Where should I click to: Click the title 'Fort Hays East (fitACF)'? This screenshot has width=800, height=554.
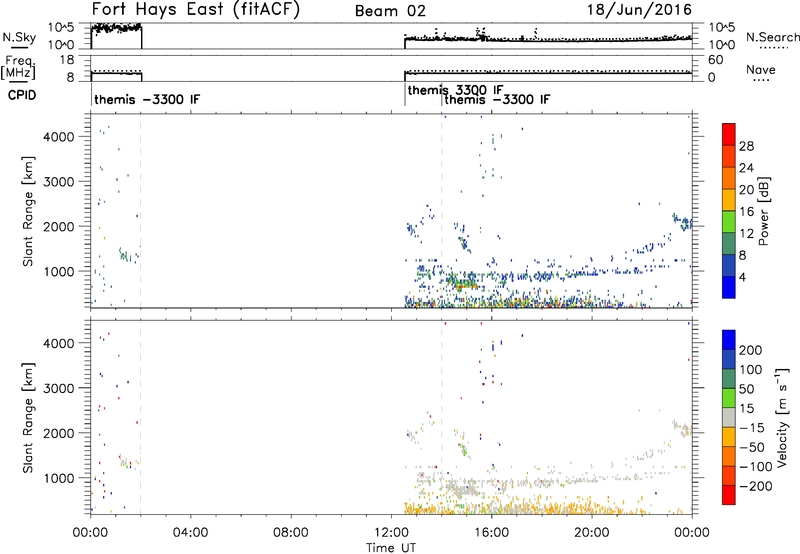[x=195, y=9]
